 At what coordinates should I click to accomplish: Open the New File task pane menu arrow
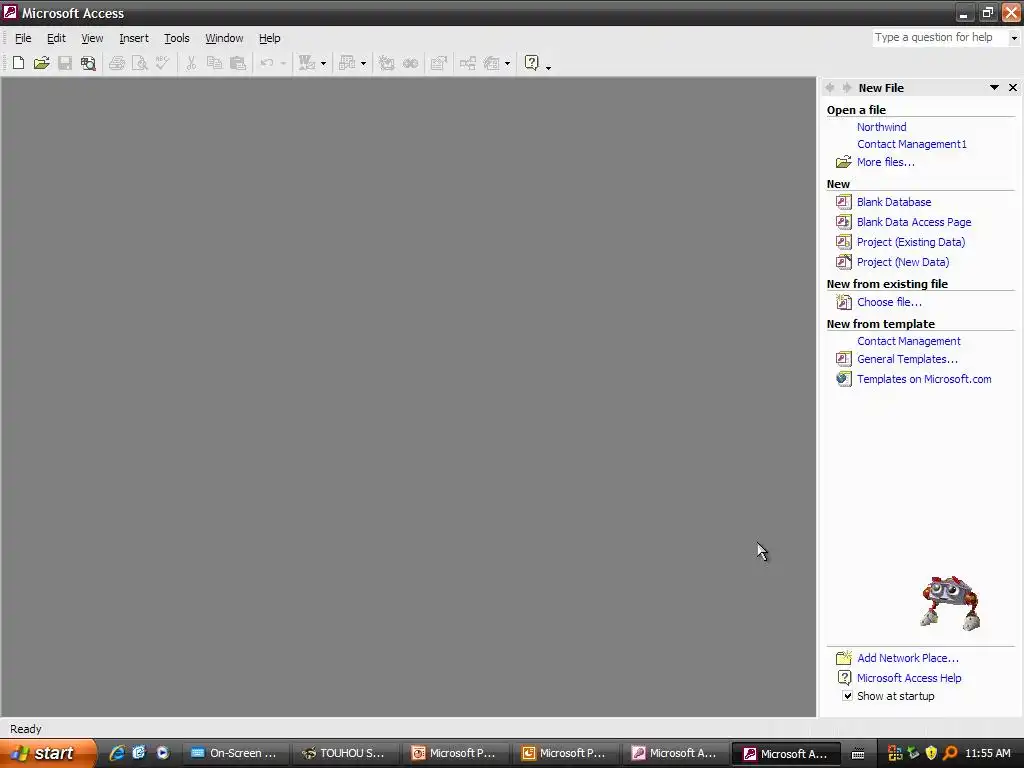tap(994, 88)
